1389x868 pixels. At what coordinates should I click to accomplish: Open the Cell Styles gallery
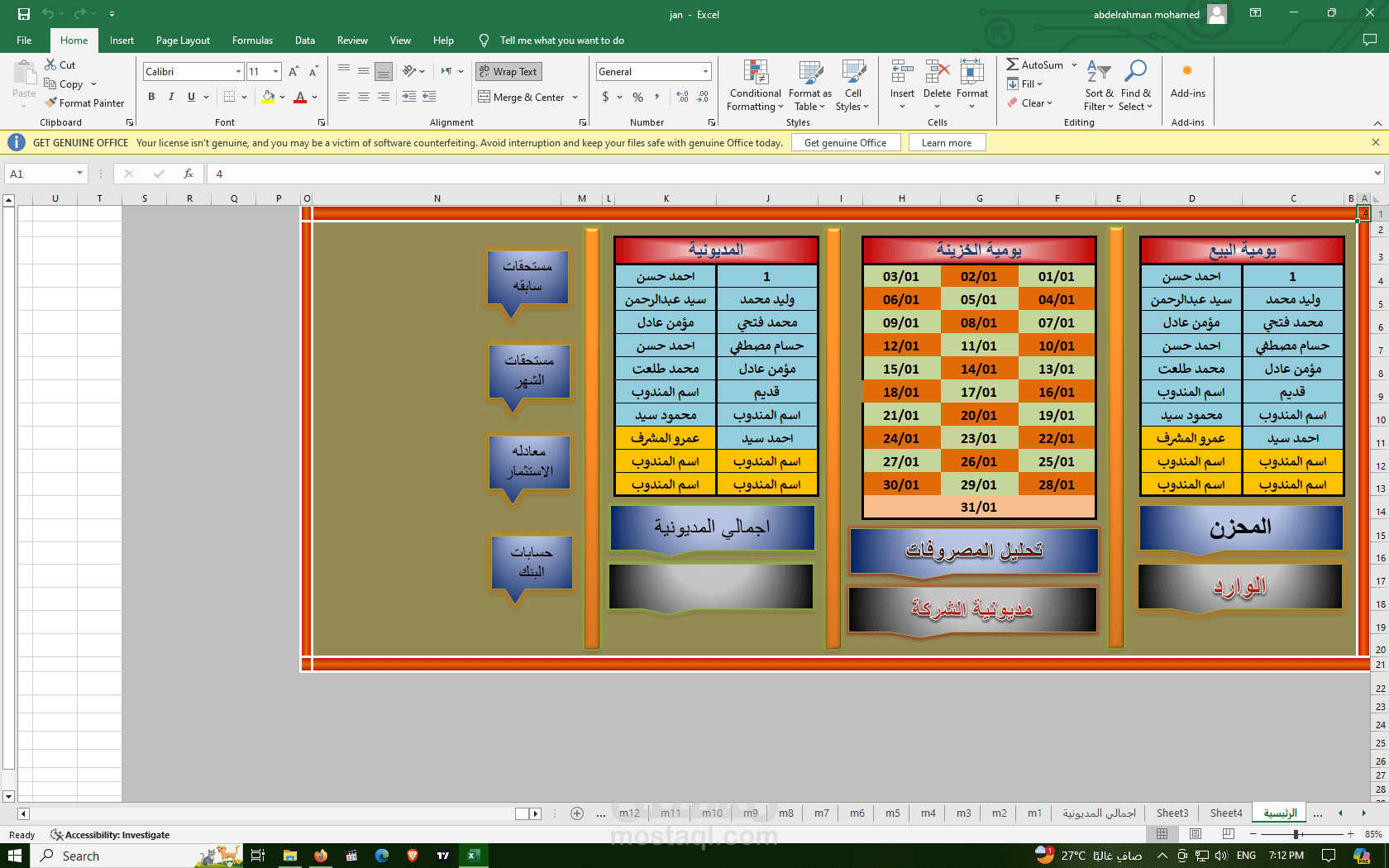[852, 85]
